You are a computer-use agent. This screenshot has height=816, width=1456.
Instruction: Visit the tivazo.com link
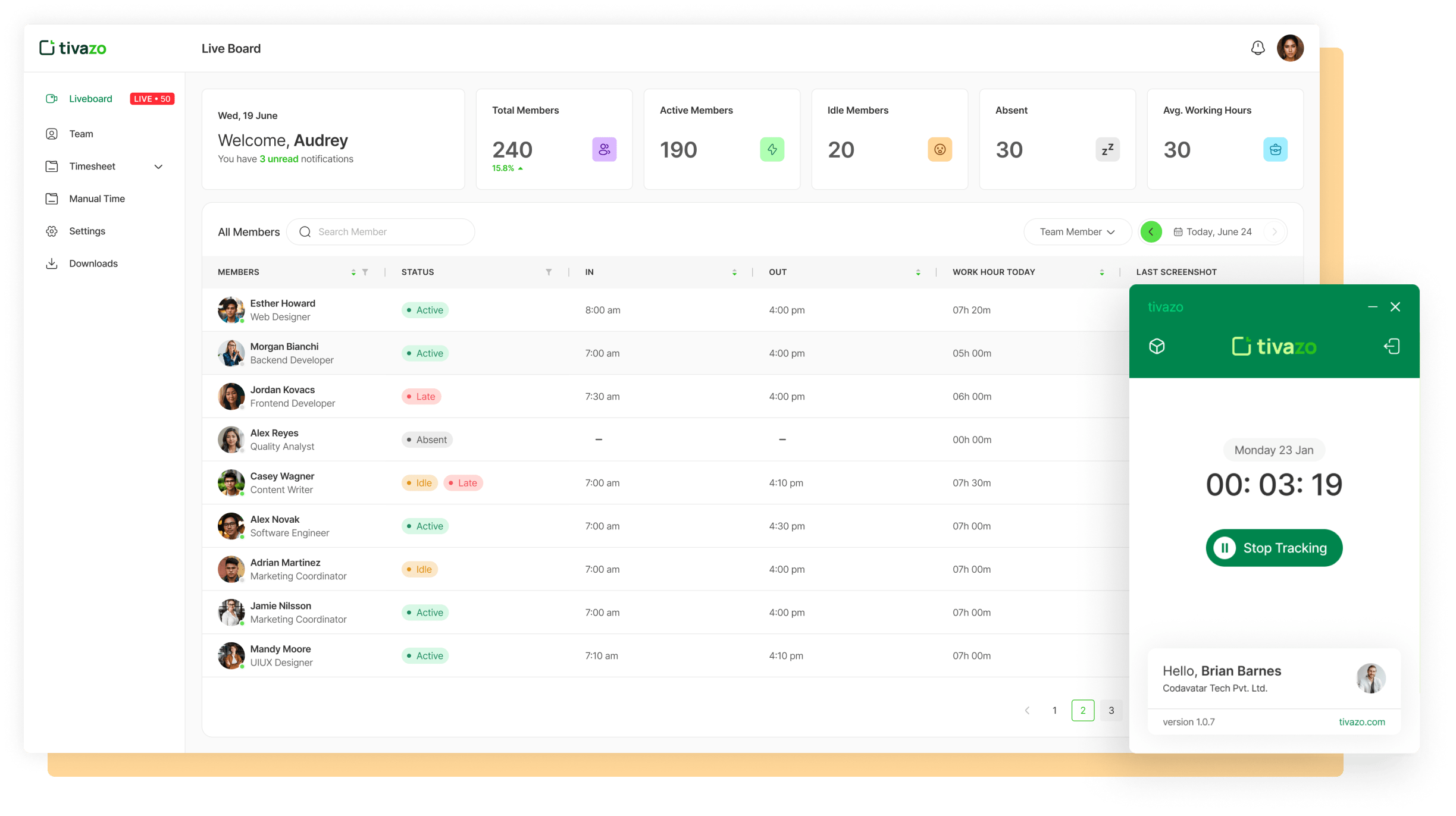tap(1361, 721)
